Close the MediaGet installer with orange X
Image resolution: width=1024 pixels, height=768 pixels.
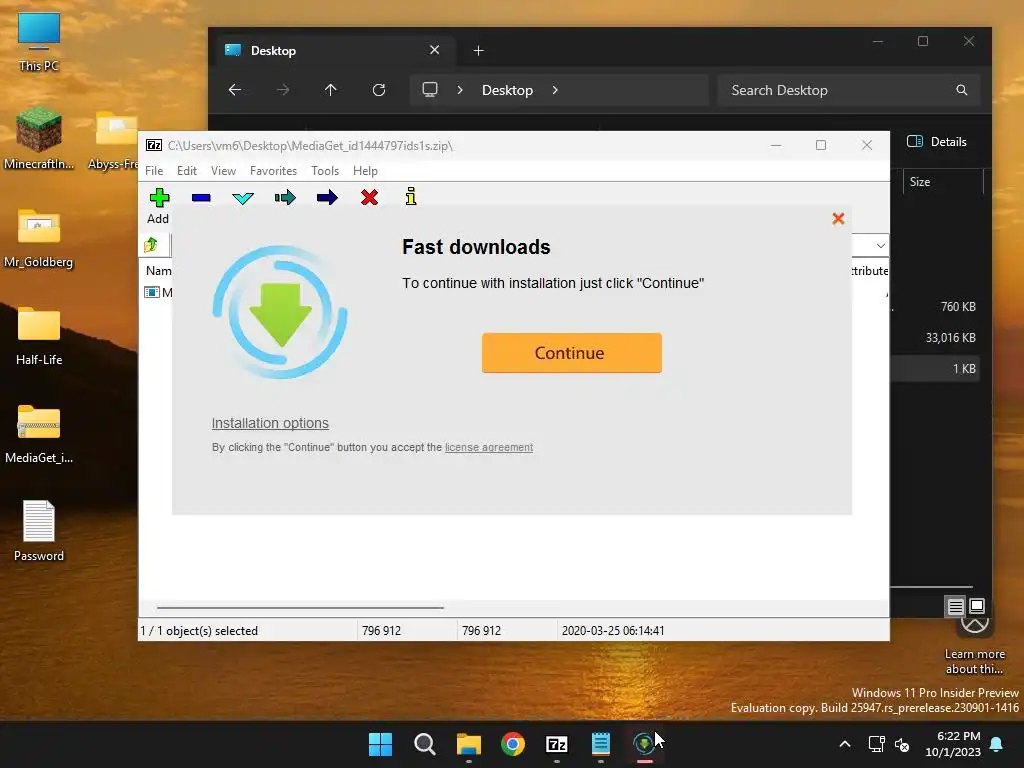point(839,219)
